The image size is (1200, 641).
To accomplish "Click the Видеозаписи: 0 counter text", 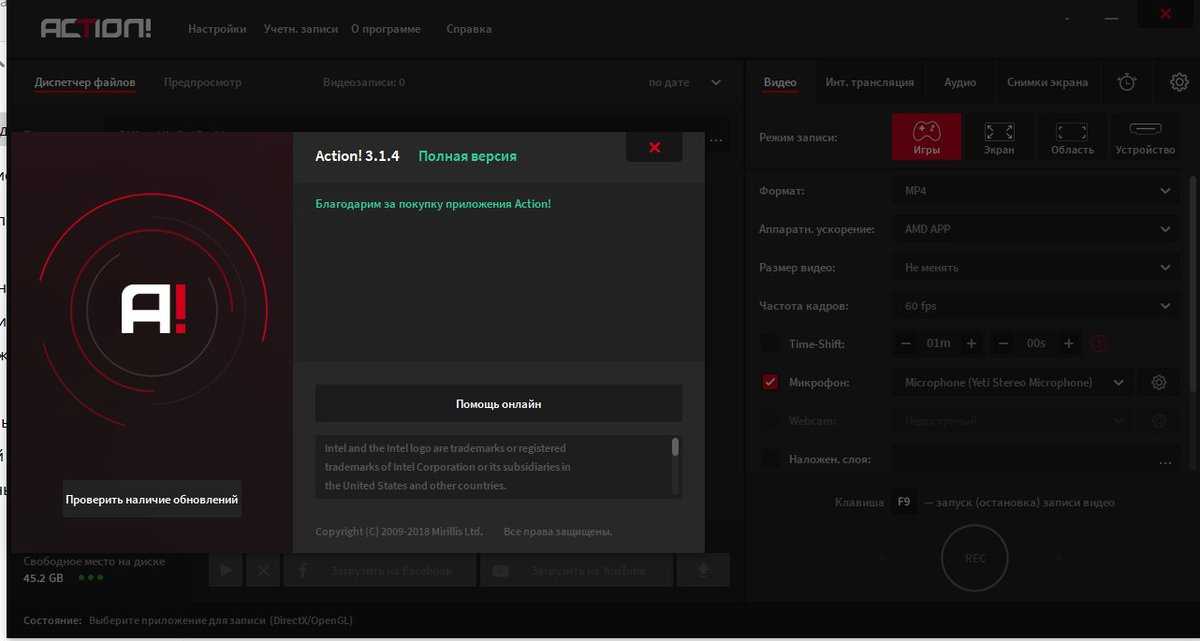I will (364, 82).
